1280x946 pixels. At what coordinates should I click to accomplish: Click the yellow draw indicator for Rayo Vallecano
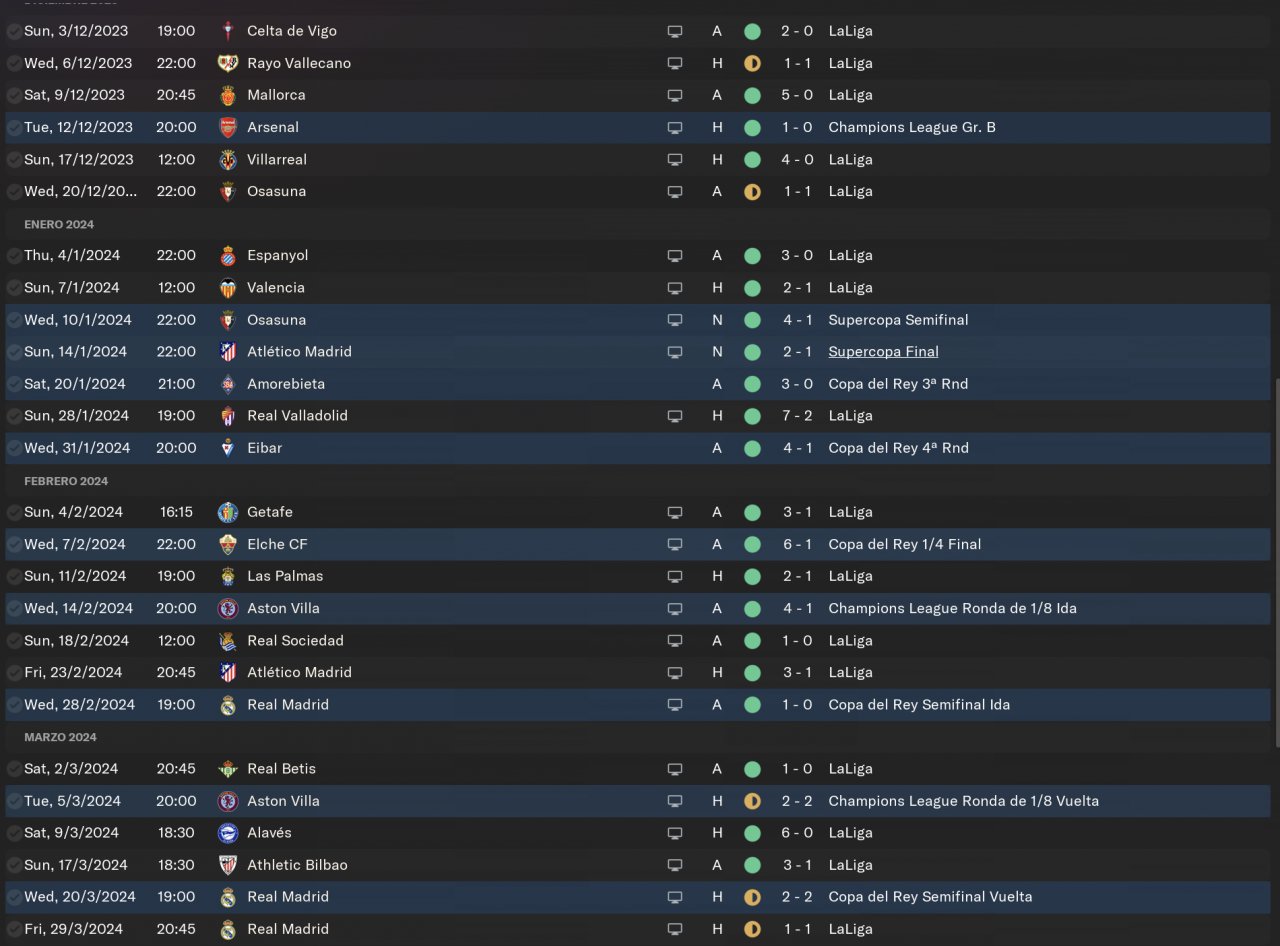[752, 63]
